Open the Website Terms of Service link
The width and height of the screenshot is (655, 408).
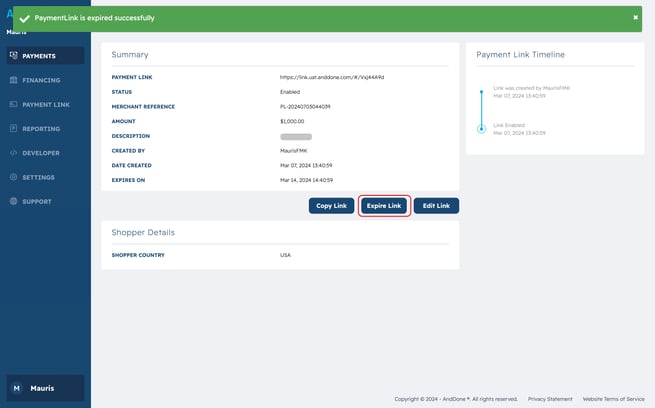613,399
